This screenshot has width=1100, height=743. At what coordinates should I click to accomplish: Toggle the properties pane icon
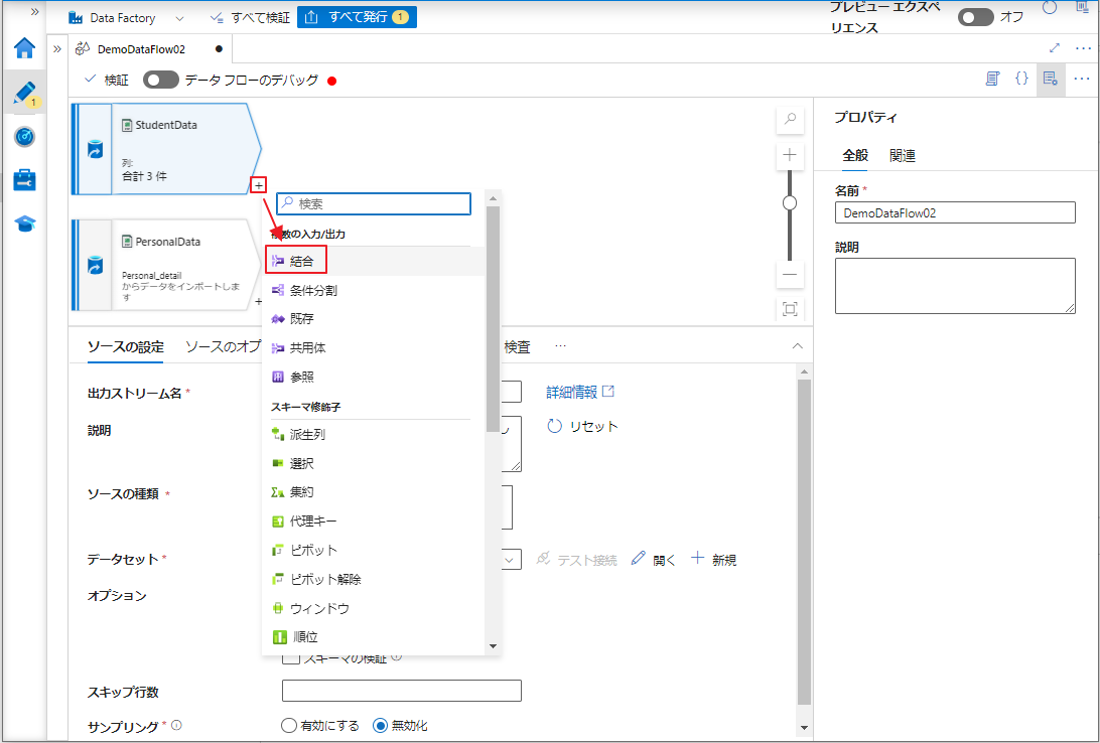1050,79
